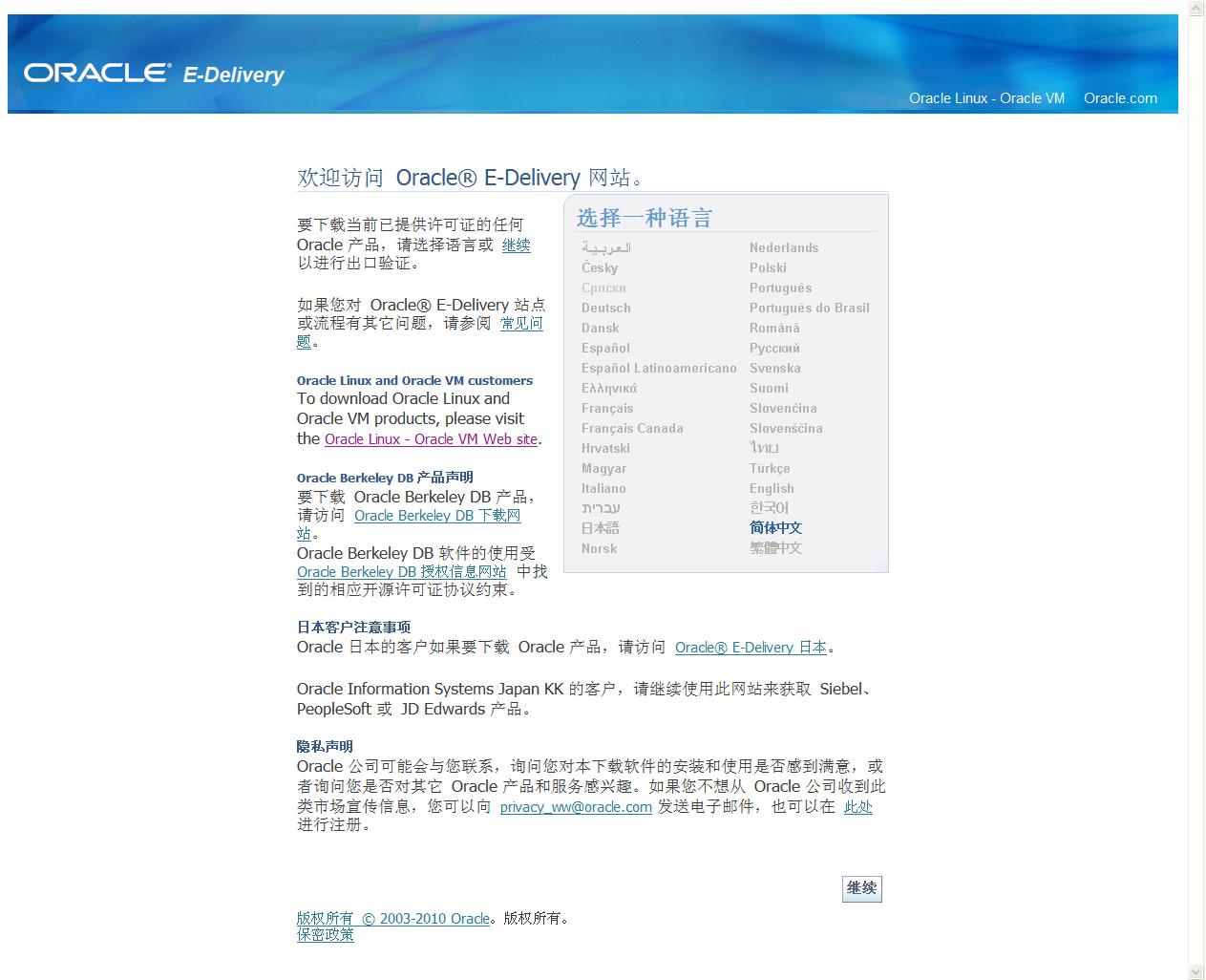Select Español language
The height and width of the screenshot is (980, 1206).
point(605,348)
